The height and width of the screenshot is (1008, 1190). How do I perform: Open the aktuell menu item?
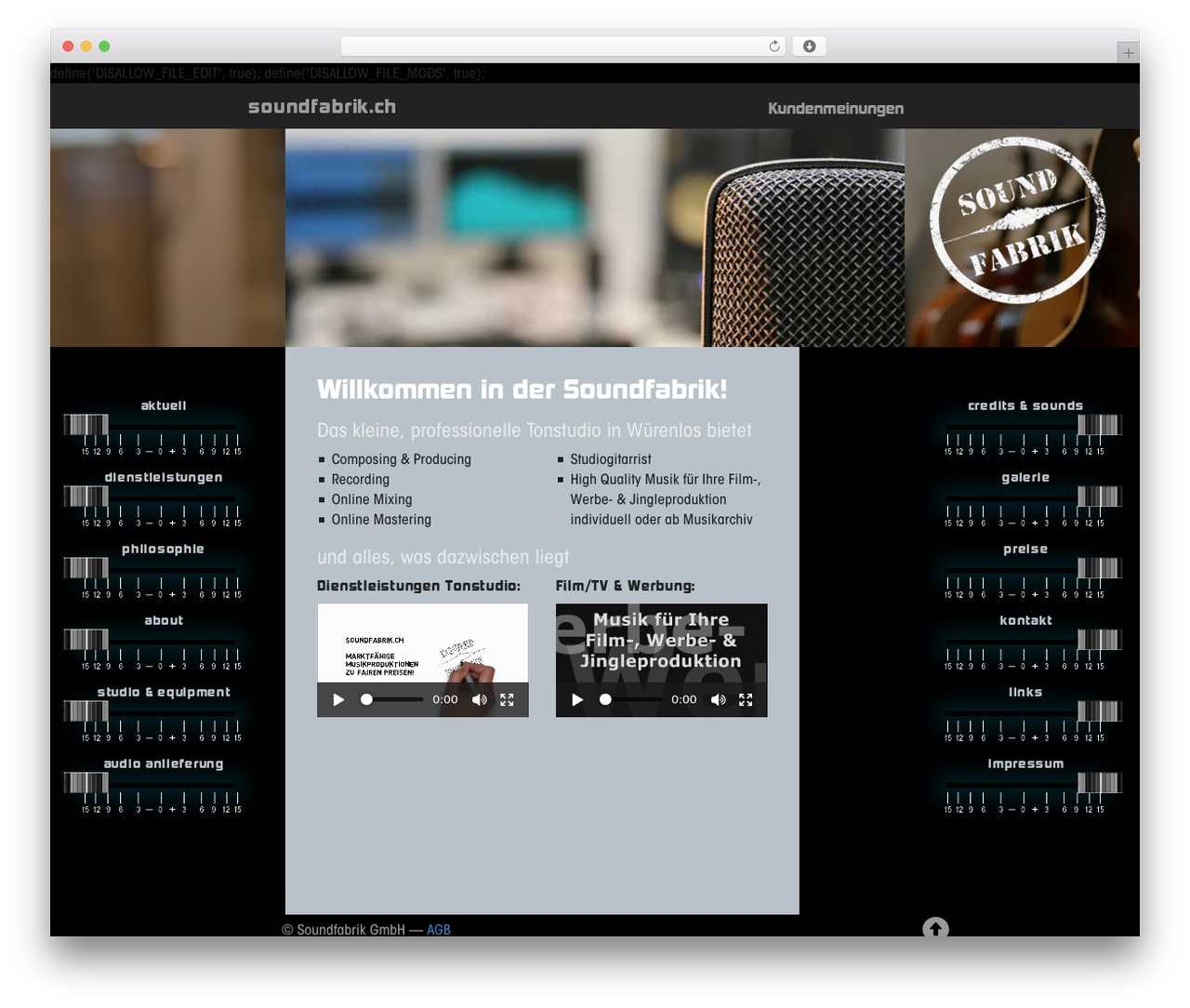pyautogui.click(x=164, y=405)
